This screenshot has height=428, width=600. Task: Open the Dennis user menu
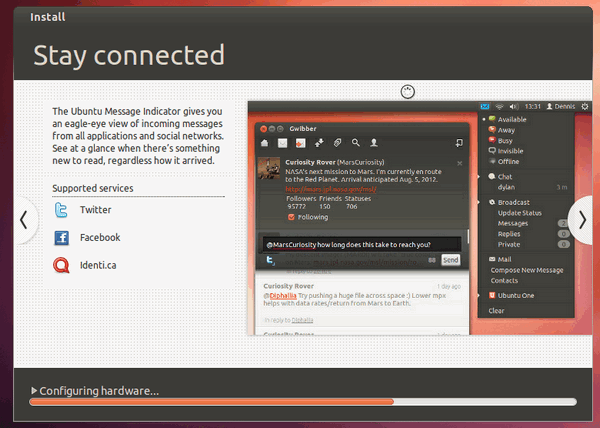point(560,106)
